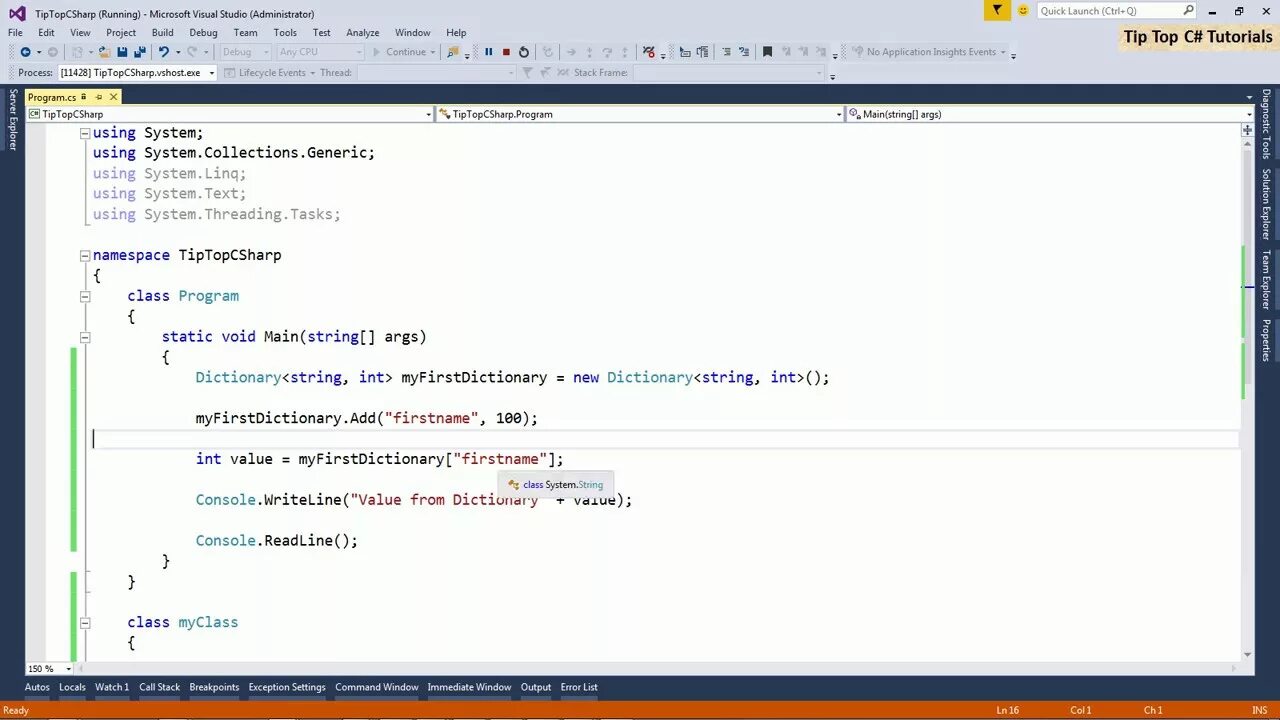Save the current file with the Save icon

click(x=122, y=52)
